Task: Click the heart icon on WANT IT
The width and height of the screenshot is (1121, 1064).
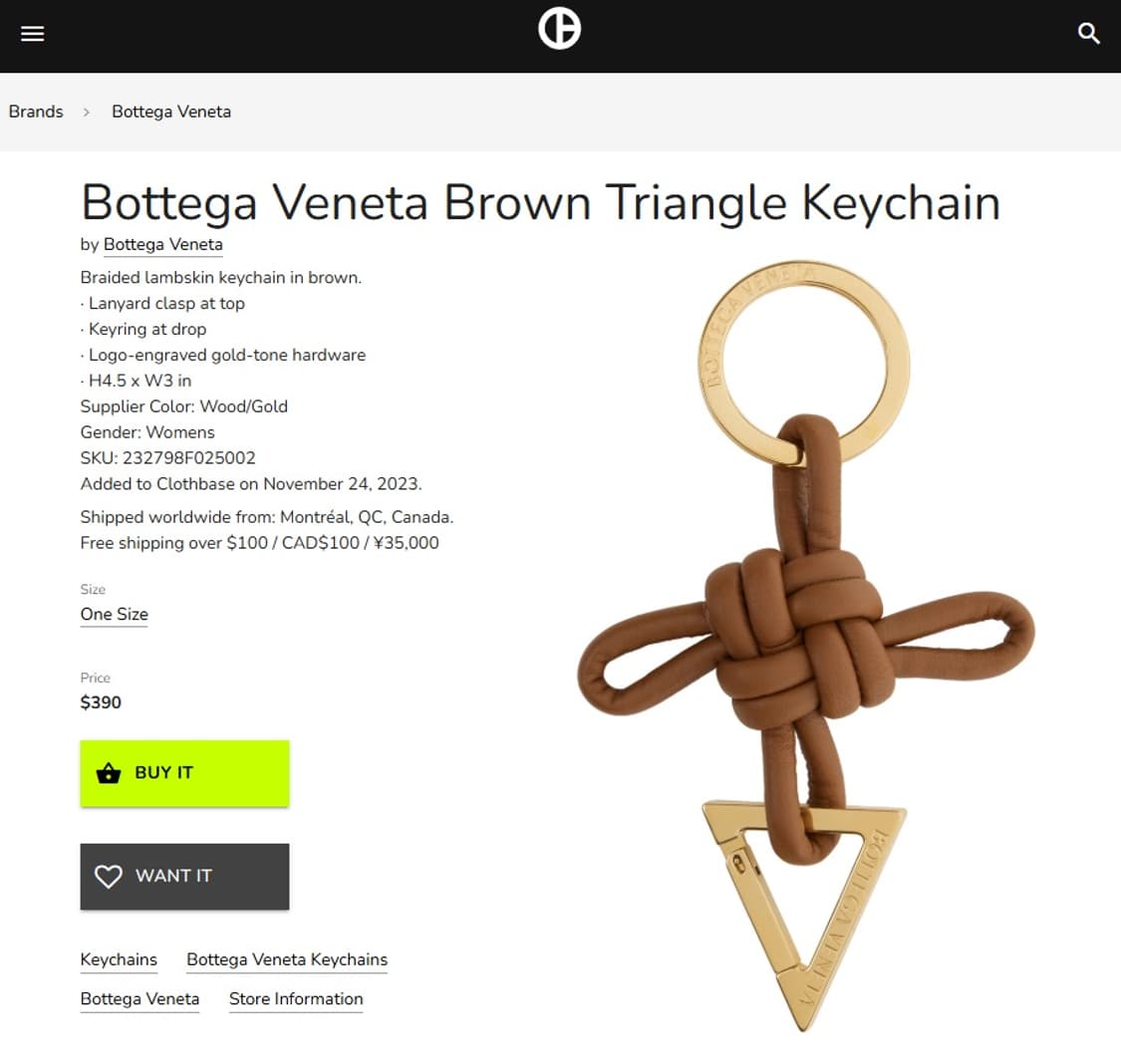Action: pos(108,876)
